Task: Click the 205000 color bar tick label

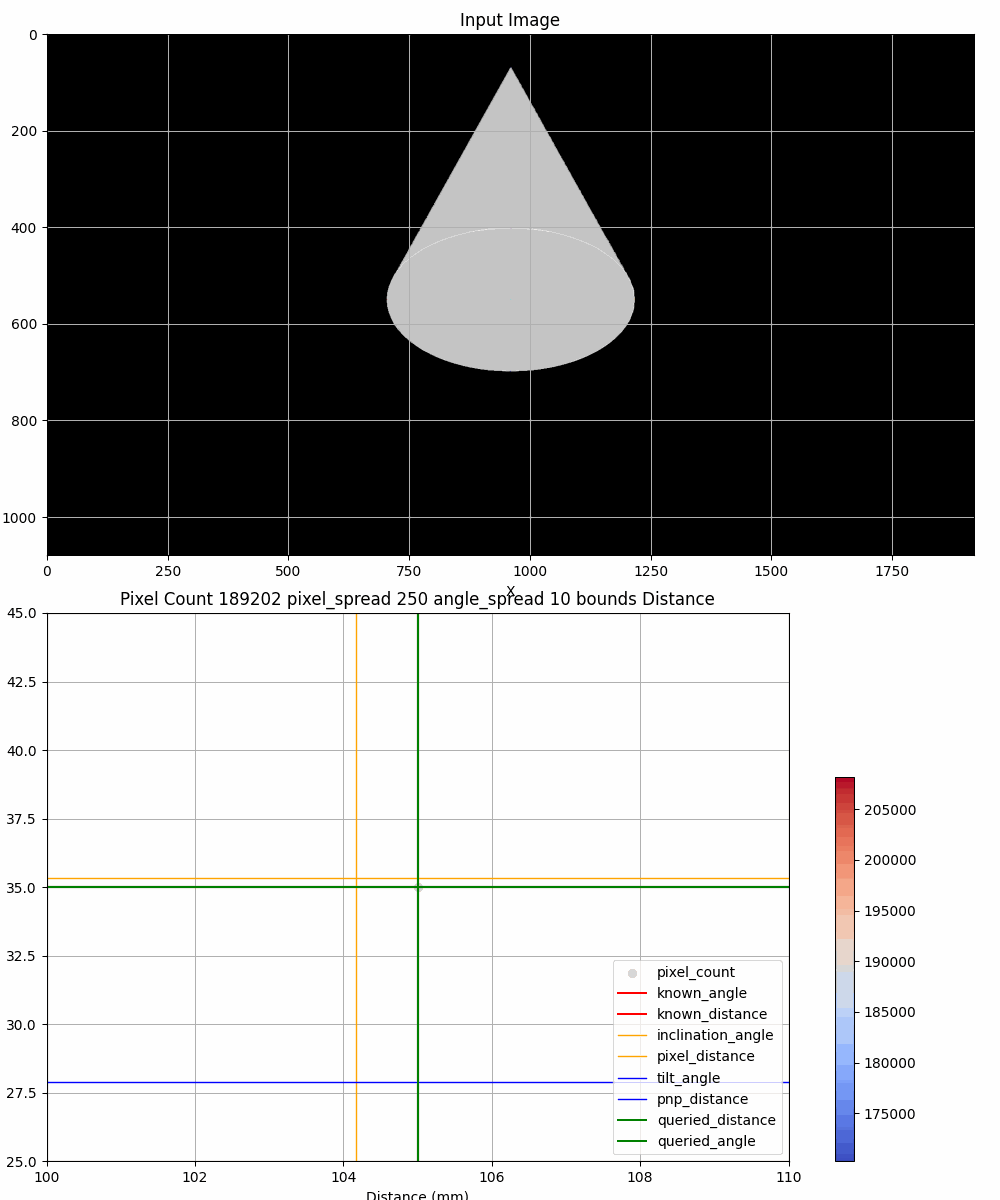Action: point(888,810)
